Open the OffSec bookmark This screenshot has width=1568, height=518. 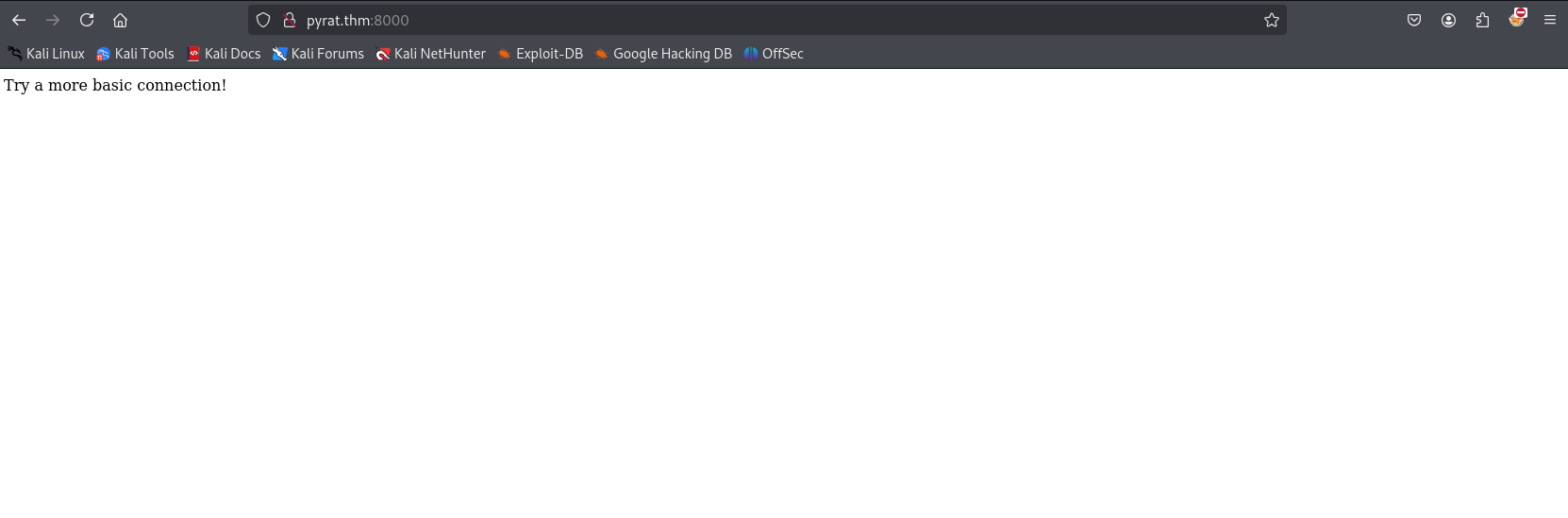tap(774, 54)
